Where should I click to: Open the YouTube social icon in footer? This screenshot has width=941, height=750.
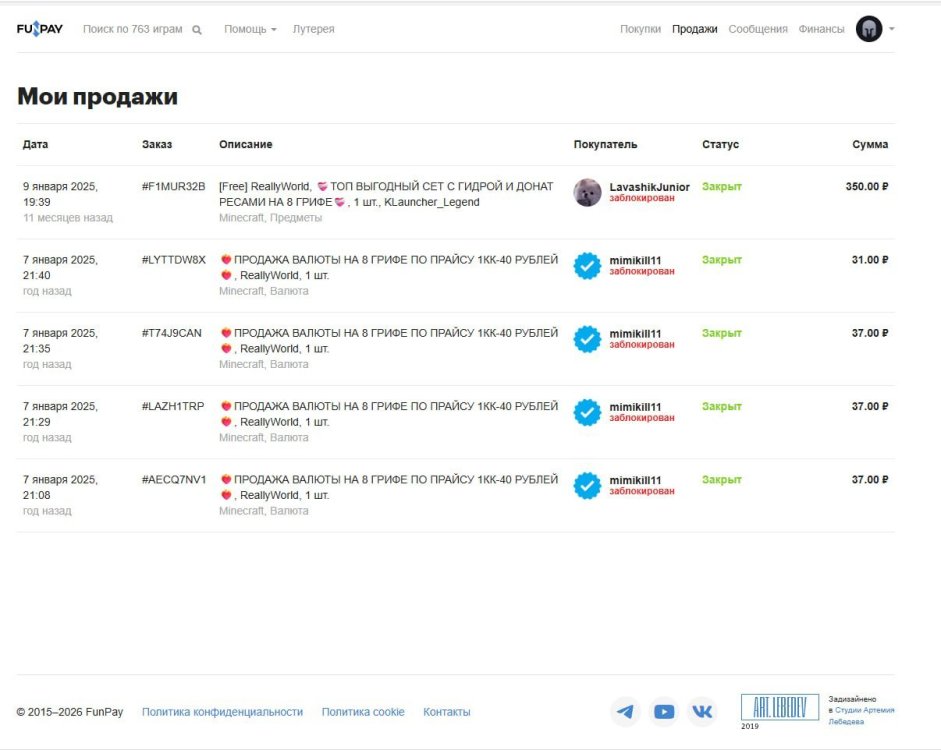(x=664, y=712)
